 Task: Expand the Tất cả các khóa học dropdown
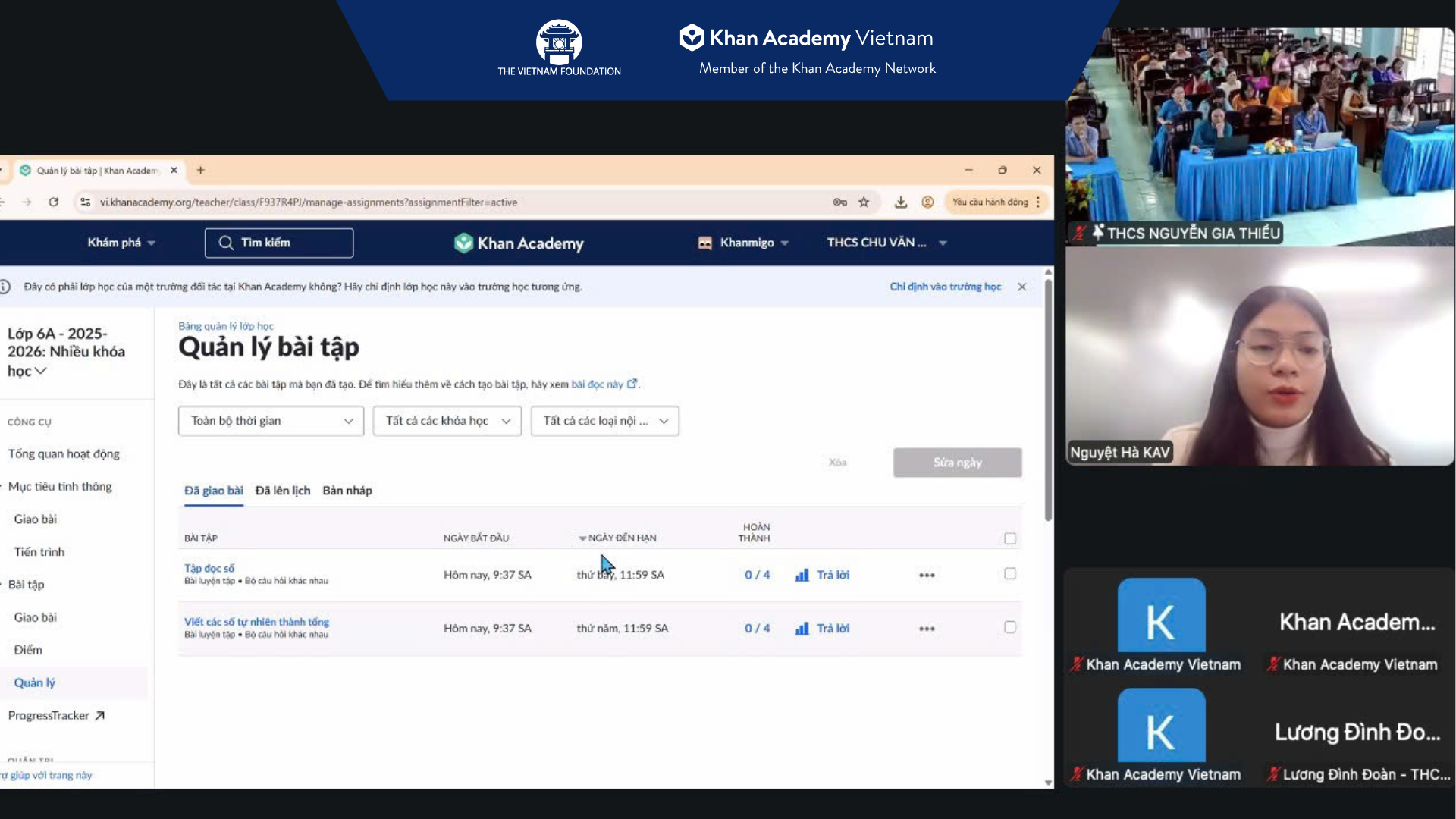coord(447,421)
